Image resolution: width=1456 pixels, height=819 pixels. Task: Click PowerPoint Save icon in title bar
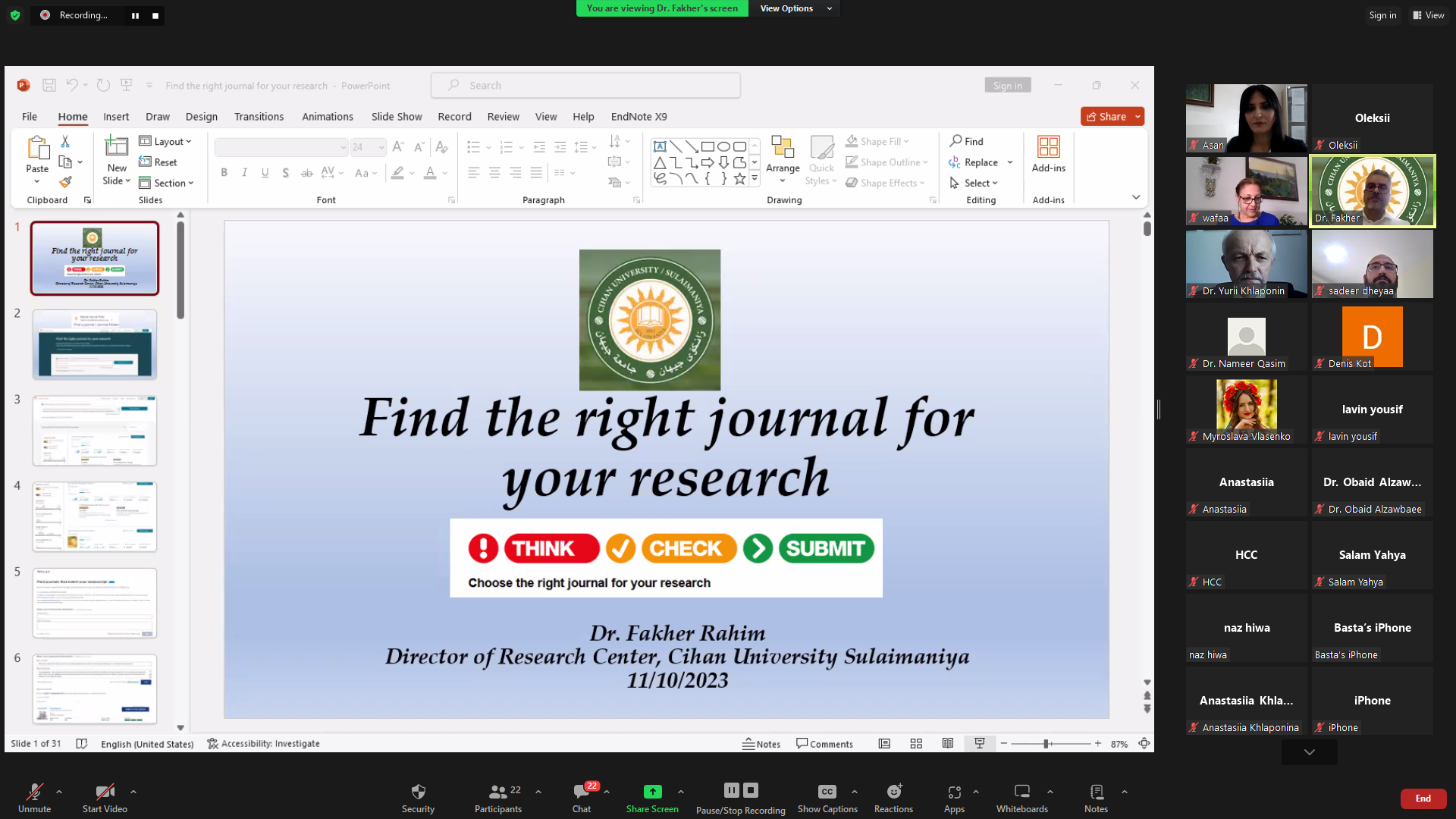(49, 85)
